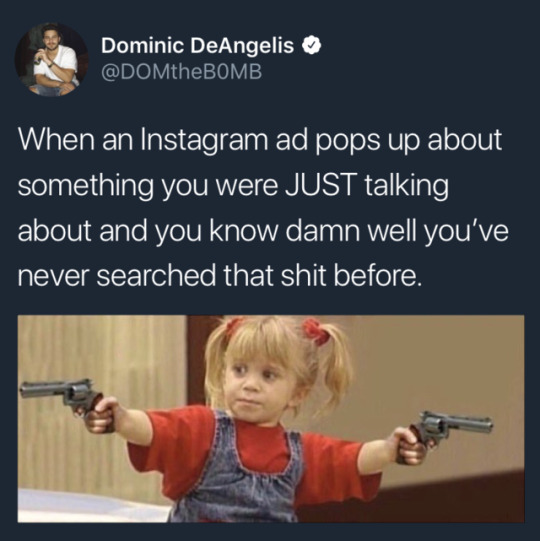This screenshot has height=541, width=540.
Task: Open the Dominic DeAngelis display name
Action: (x=197, y=46)
